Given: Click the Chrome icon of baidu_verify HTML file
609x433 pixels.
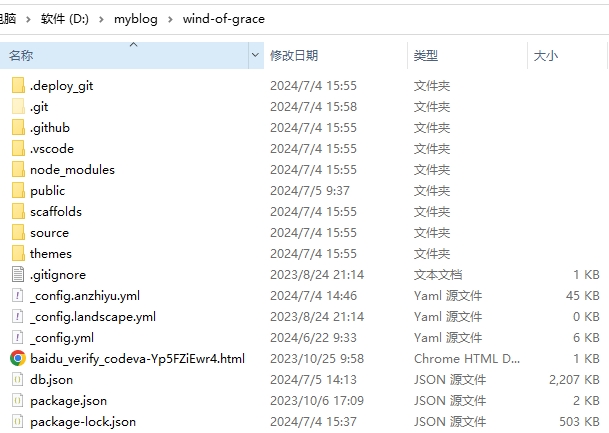Looking at the screenshot, I should click(x=18, y=358).
